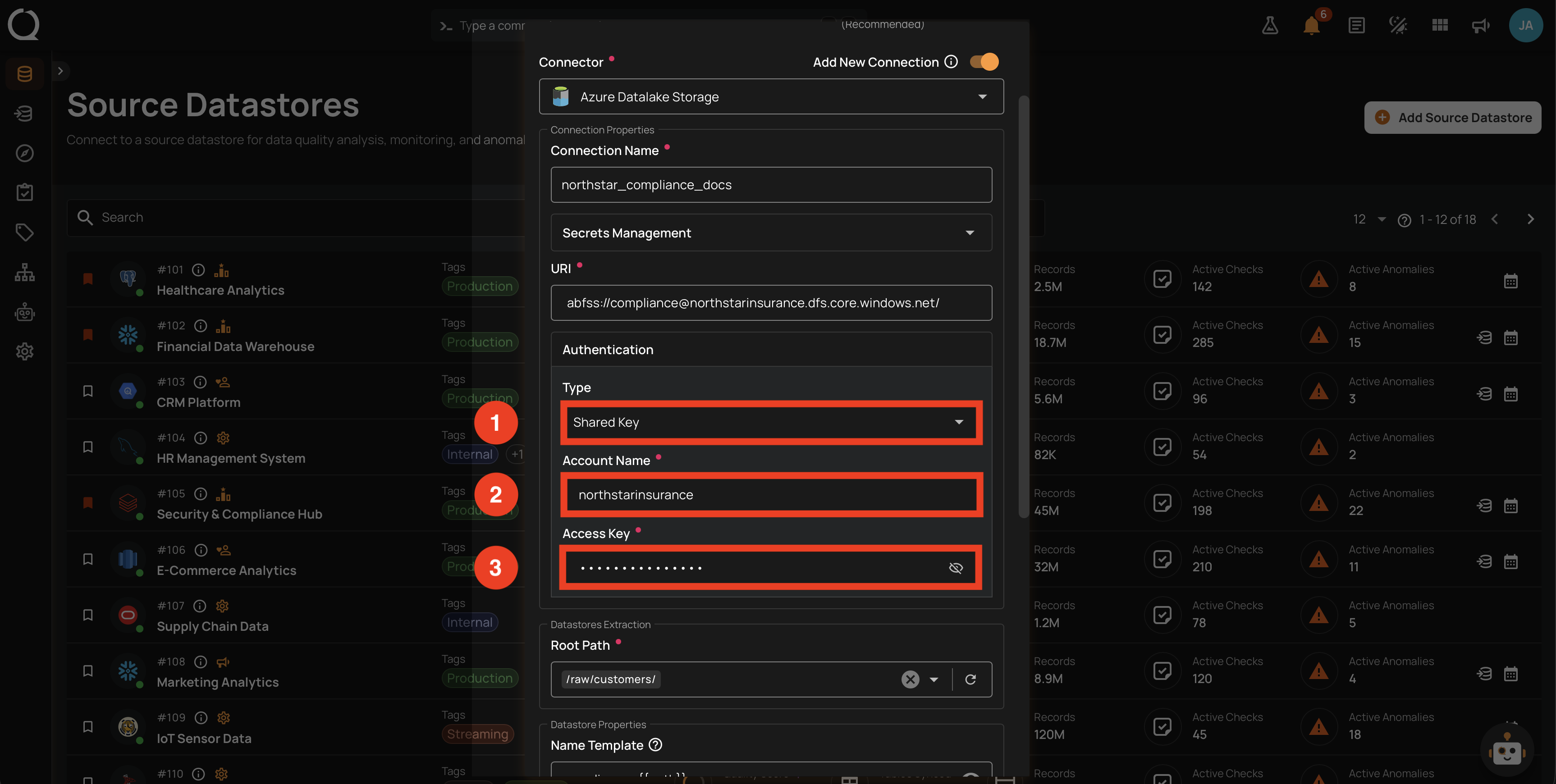
Task: Click the Qualytics logo icon
Action: (23, 25)
